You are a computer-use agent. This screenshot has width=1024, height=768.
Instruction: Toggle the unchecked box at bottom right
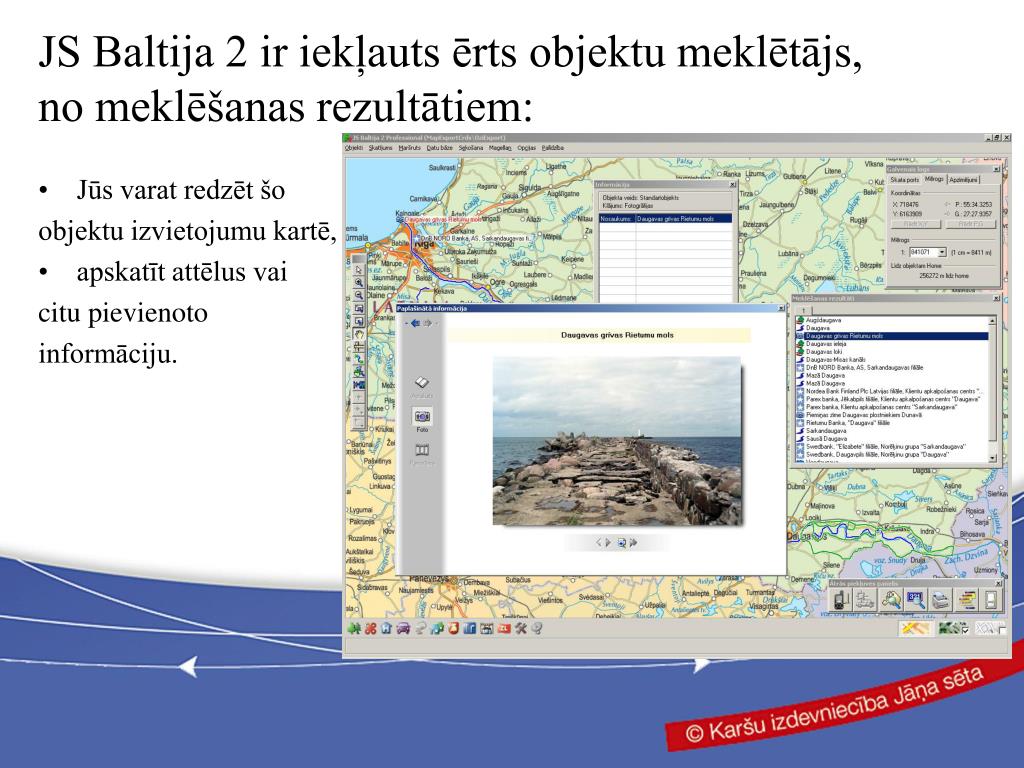click(1002, 630)
